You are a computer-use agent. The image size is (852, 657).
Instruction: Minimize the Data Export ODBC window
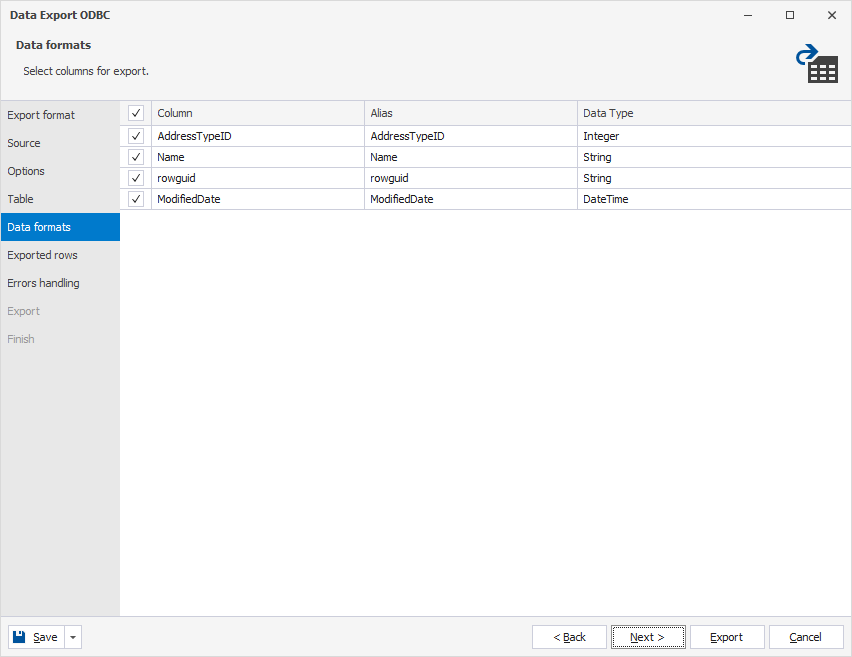pos(748,15)
